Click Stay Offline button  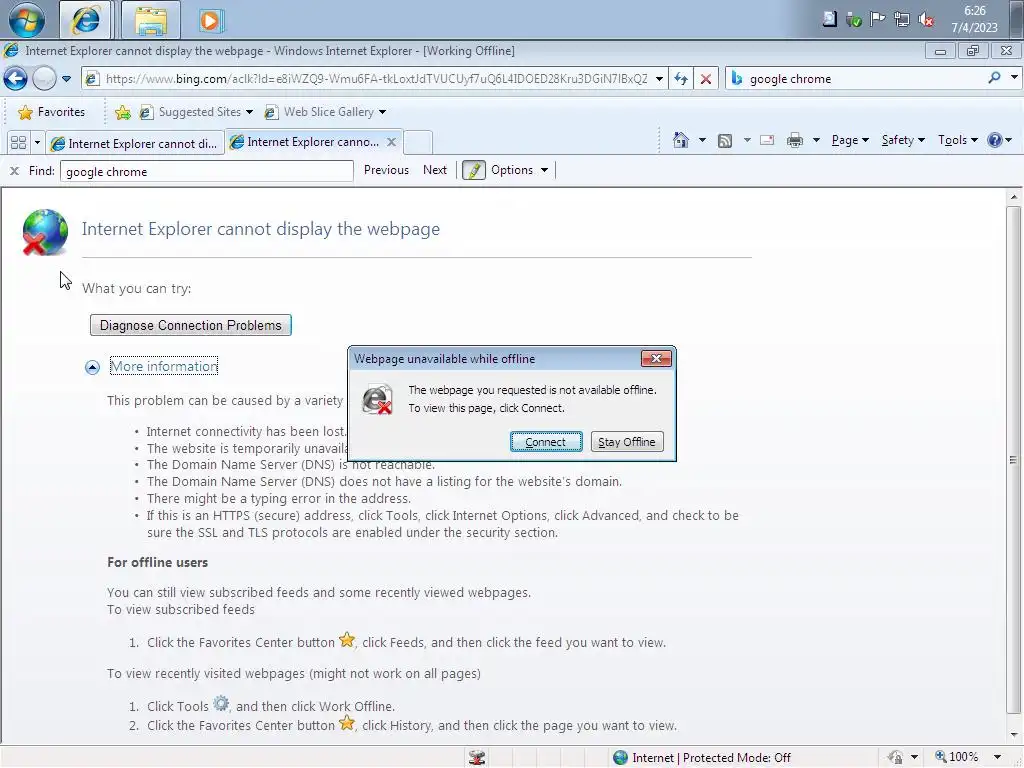(627, 442)
